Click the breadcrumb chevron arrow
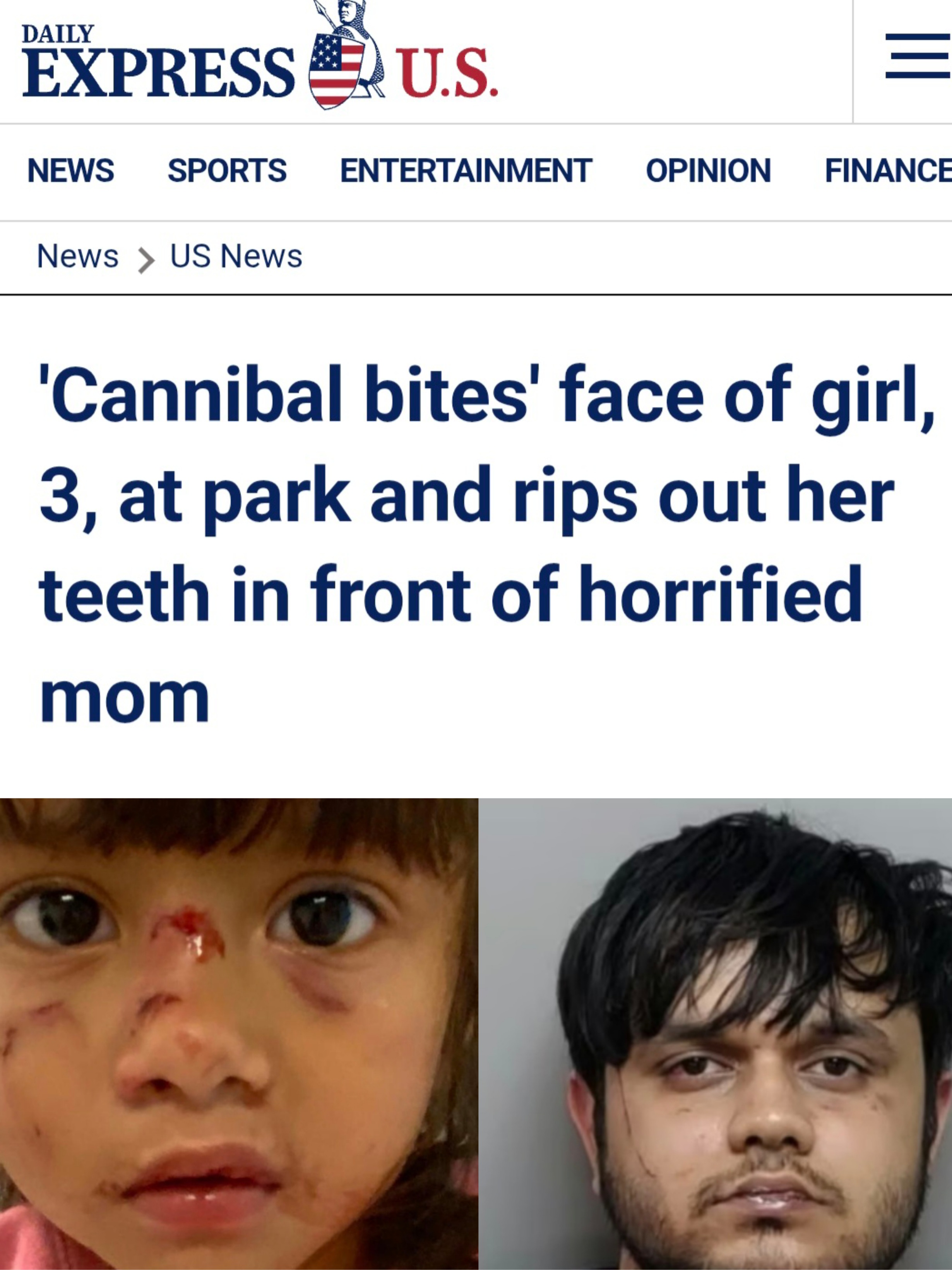This screenshot has width=952, height=1270. click(x=146, y=261)
